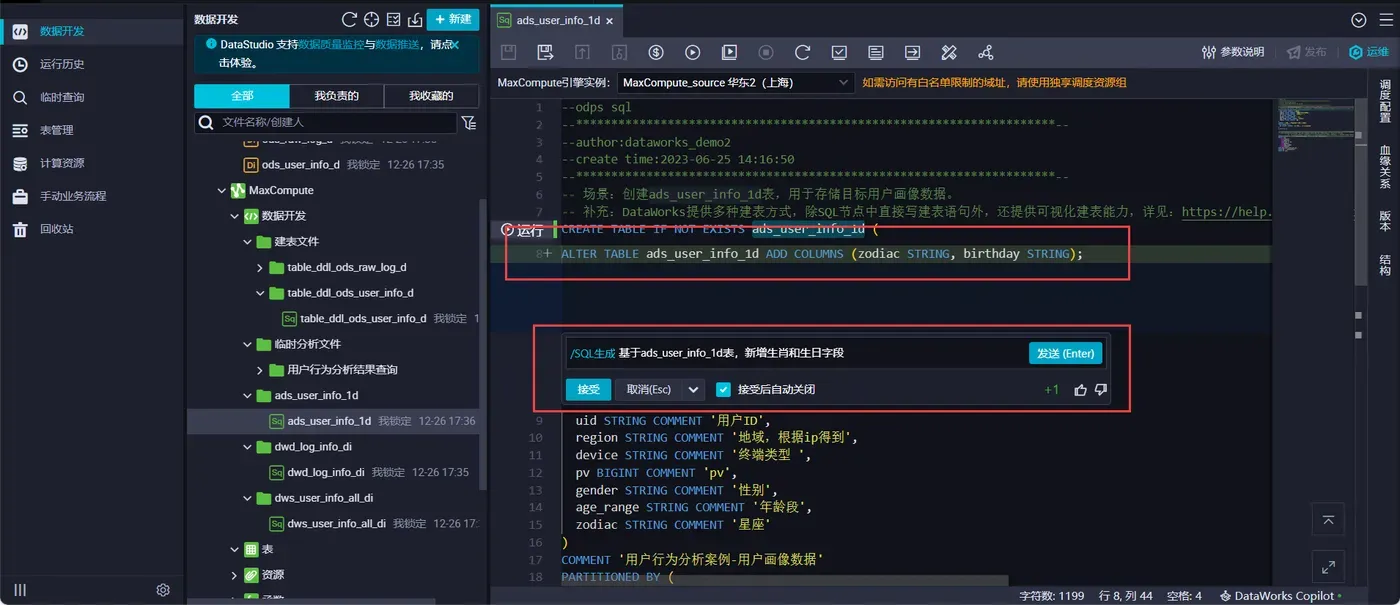Click the save icon in editor toolbar

tap(508, 52)
